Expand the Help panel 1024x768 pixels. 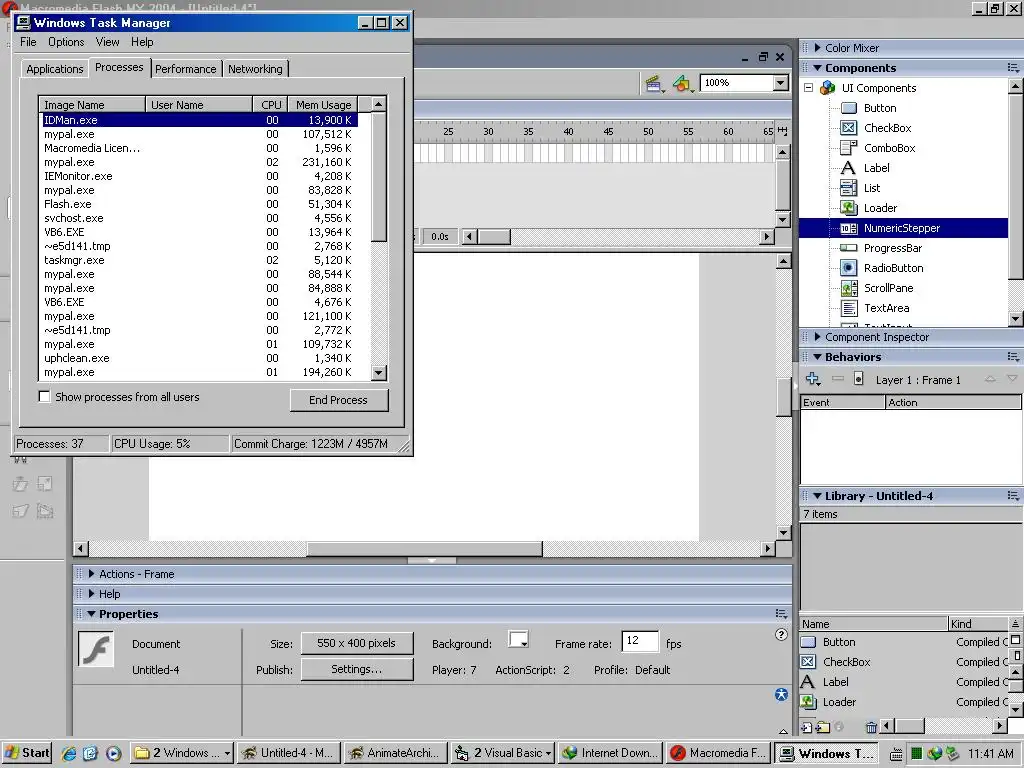click(91, 594)
